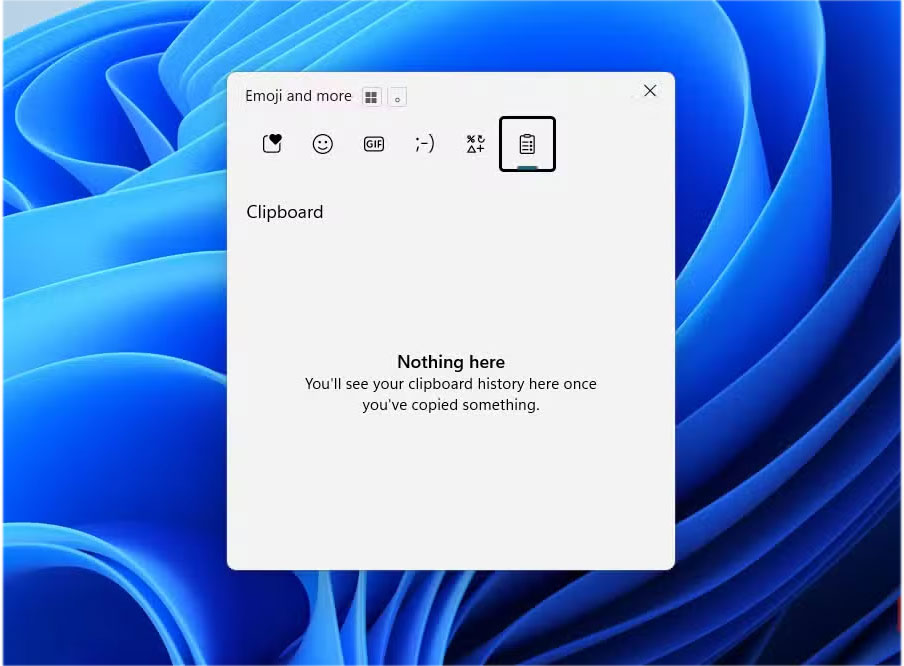904x666 pixels.
Task: Open the kaomoji ;-) category
Action: click(424, 143)
